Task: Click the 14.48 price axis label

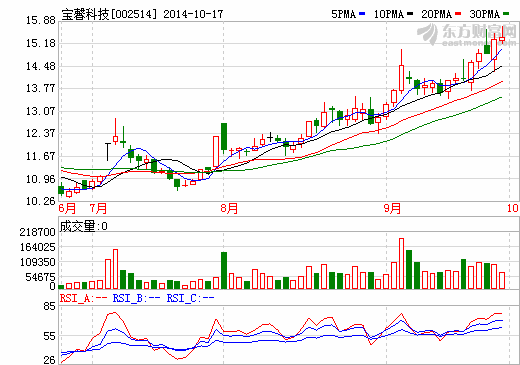Action: 41,66
